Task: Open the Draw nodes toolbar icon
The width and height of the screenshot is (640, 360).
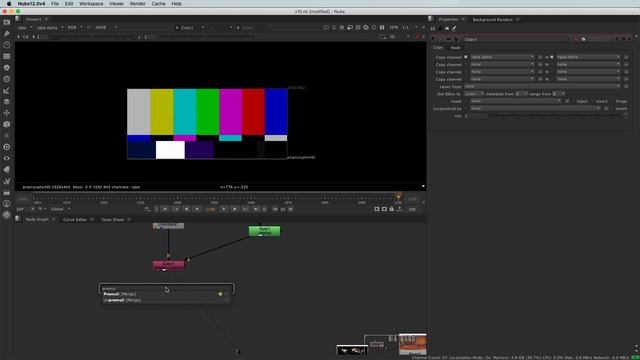Action: (x=7, y=33)
